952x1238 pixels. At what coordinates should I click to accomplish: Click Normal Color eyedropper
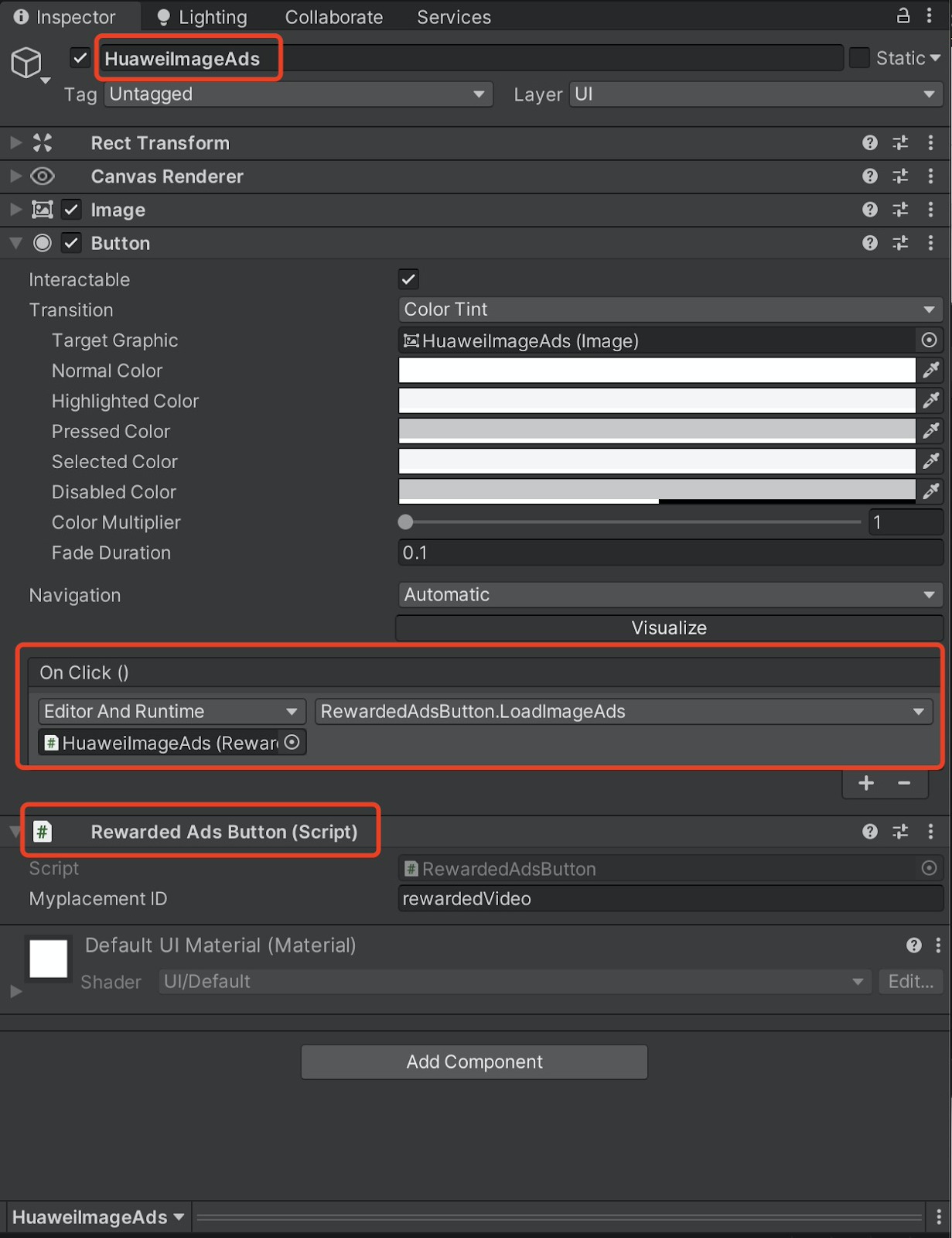point(931,370)
